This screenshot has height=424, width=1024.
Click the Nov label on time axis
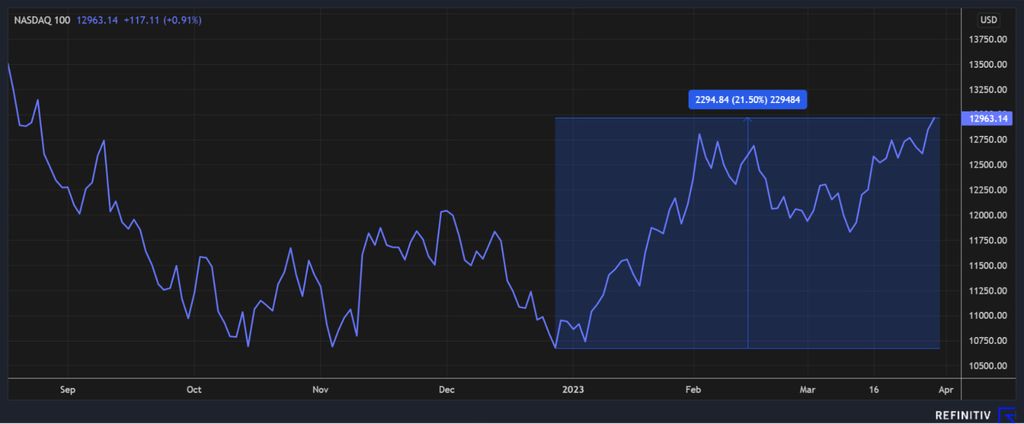319,389
